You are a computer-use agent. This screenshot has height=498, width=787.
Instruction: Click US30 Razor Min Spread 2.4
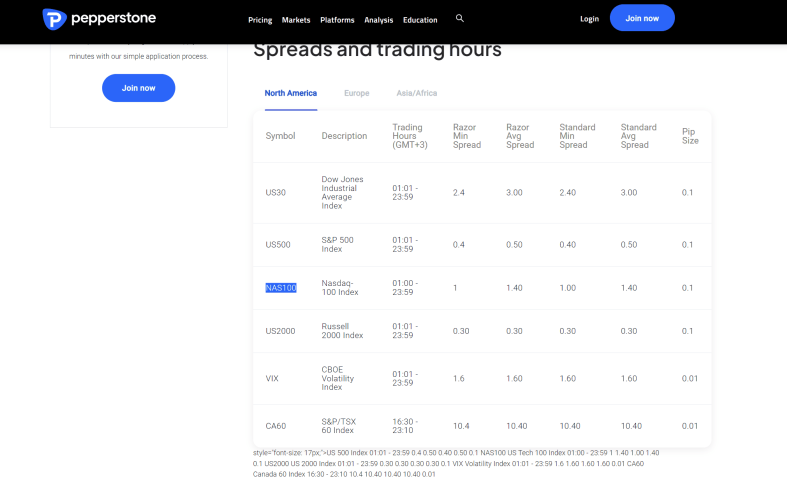pyautogui.click(x=459, y=193)
